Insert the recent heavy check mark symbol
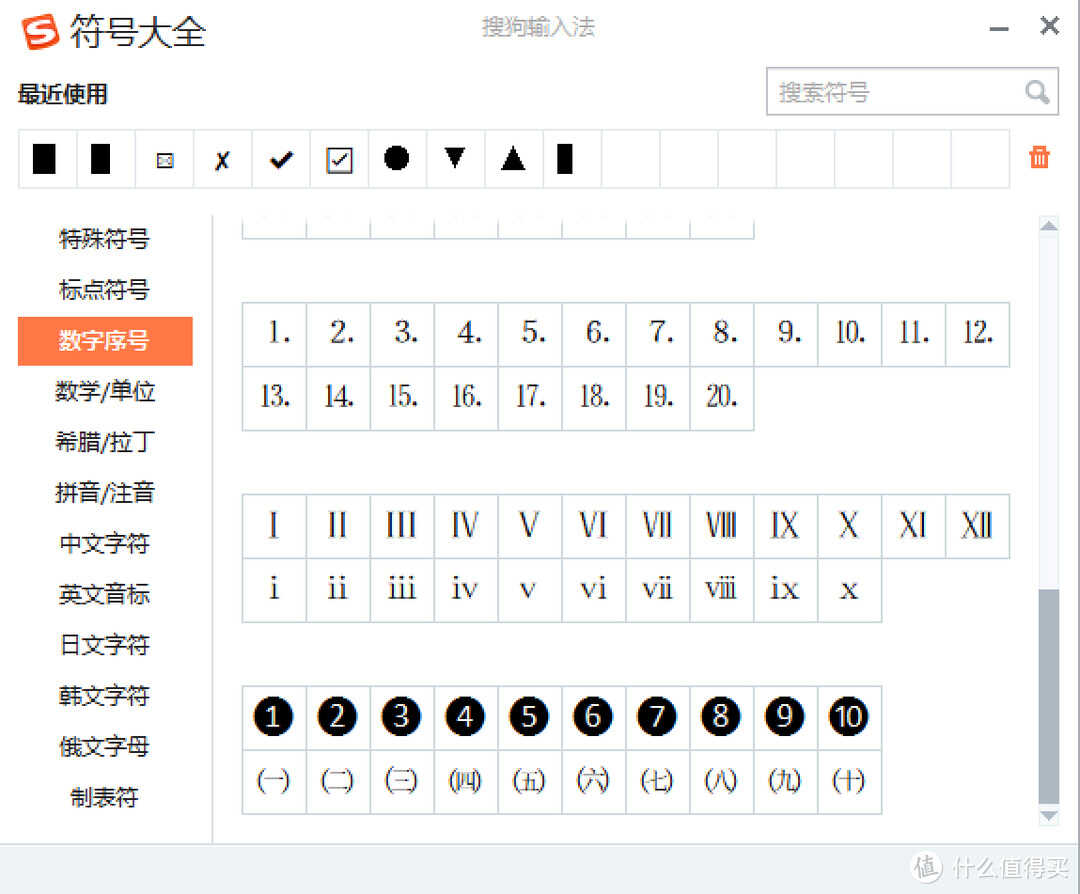This screenshot has width=1080, height=894. [x=280, y=160]
